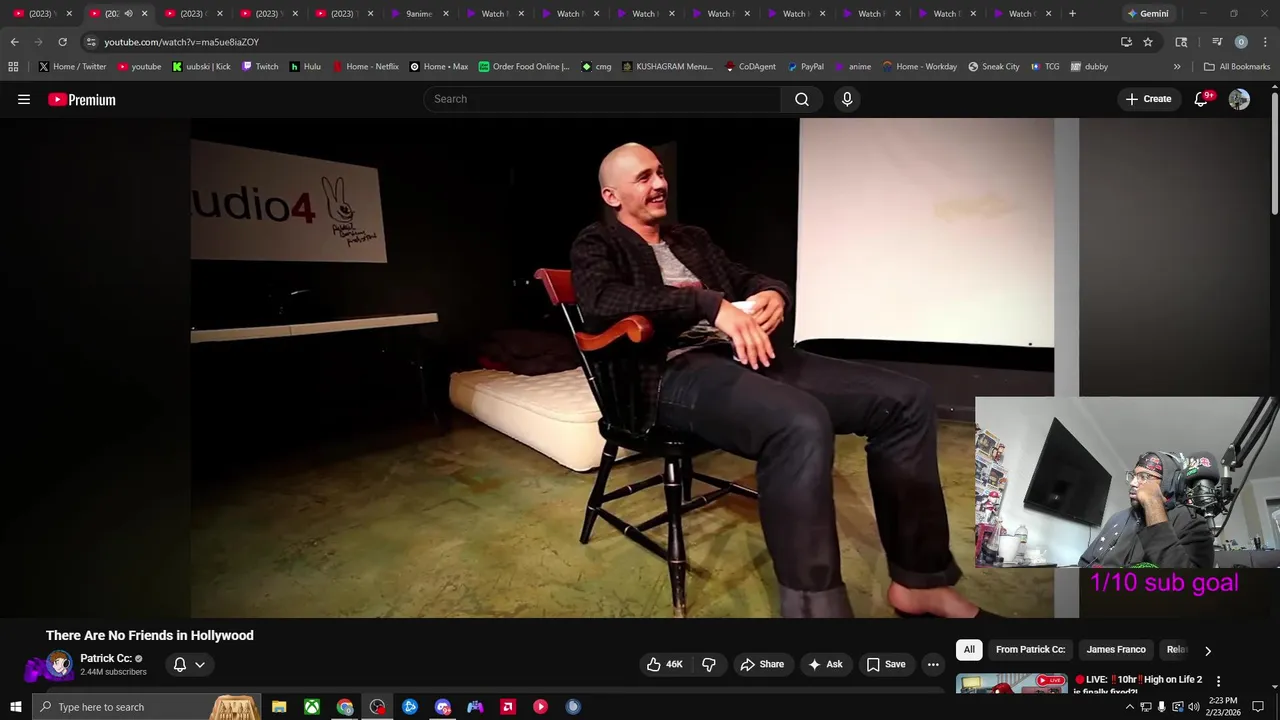This screenshot has height=720, width=1280.
Task: Click the search magnifier button
Action: point(802,99)
